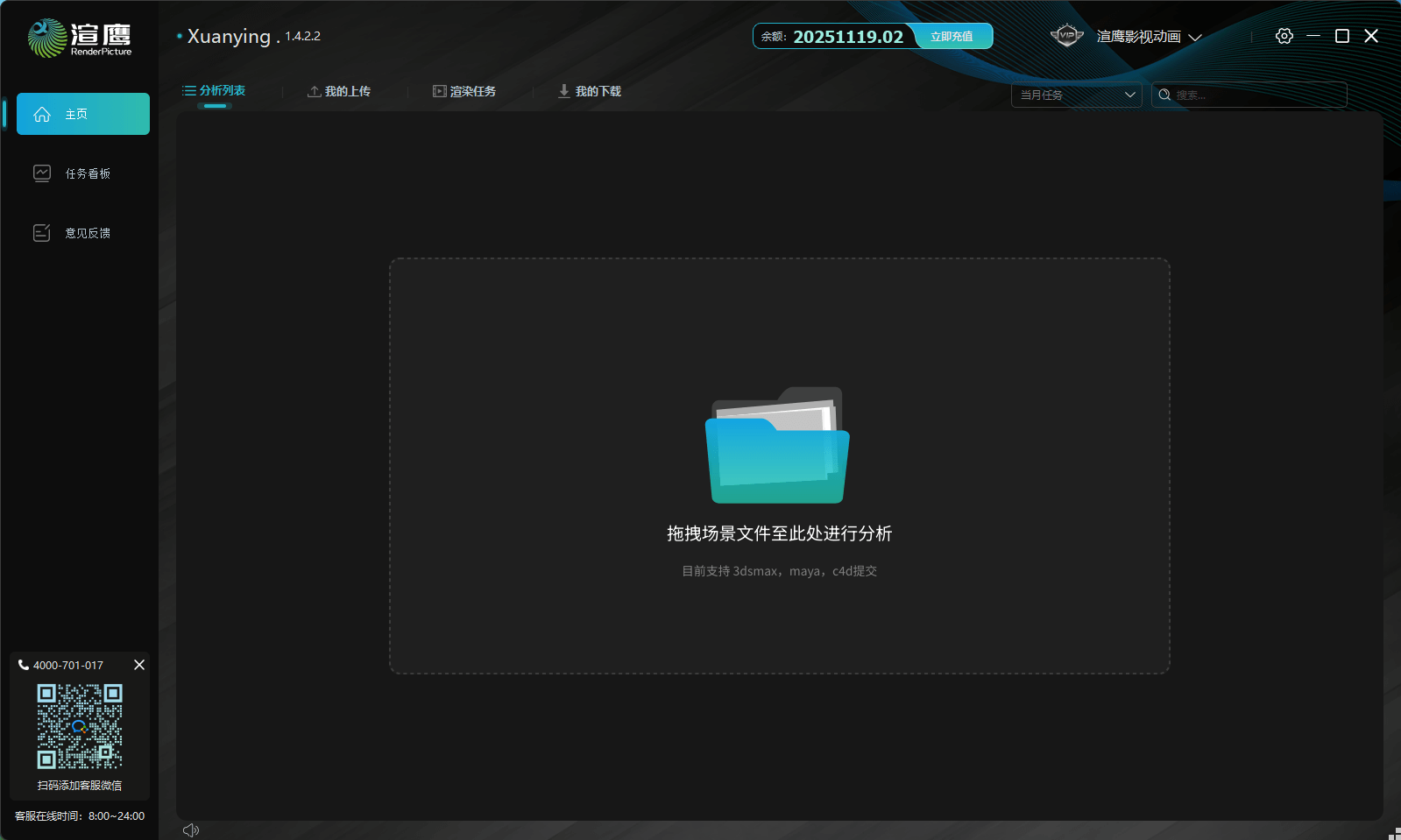Open the 意见反馈 feedback page

pos(83,233)
